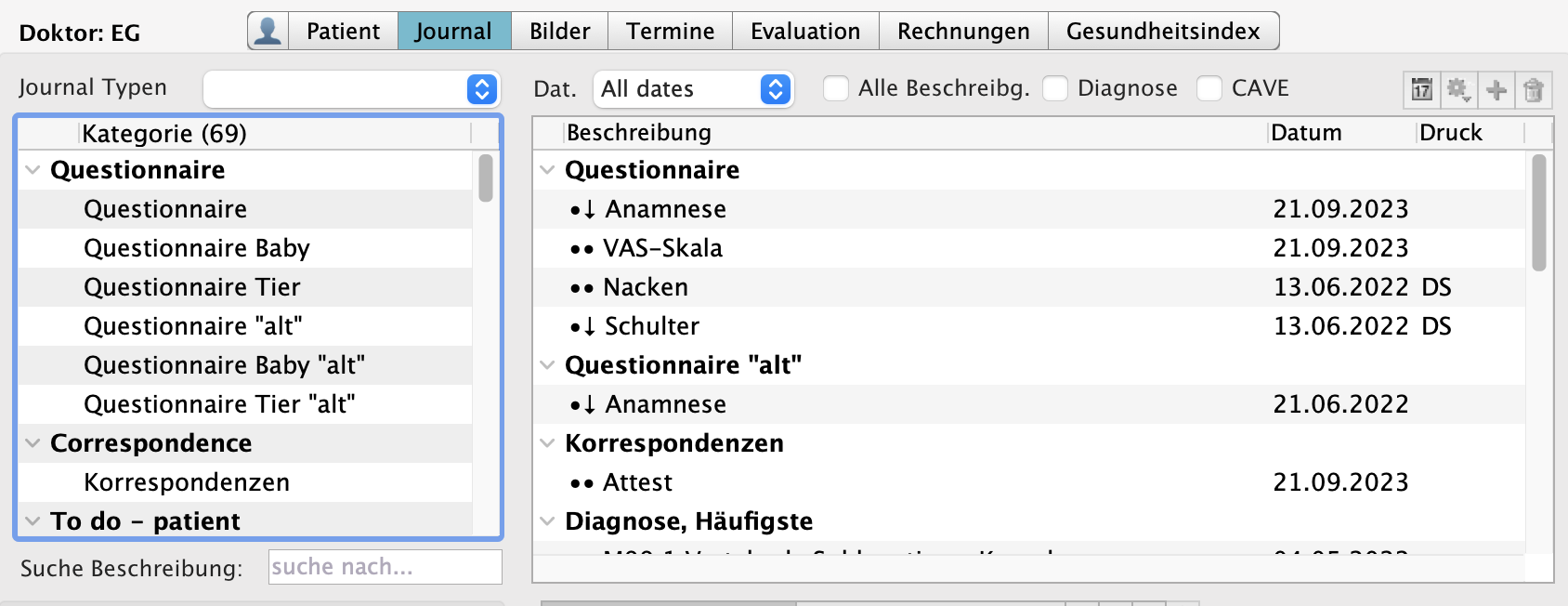This screenshot has height=606, width=1568.
Task: Collapse the Korrespondenzen group in Beschreibung
Action: [547, 443]
